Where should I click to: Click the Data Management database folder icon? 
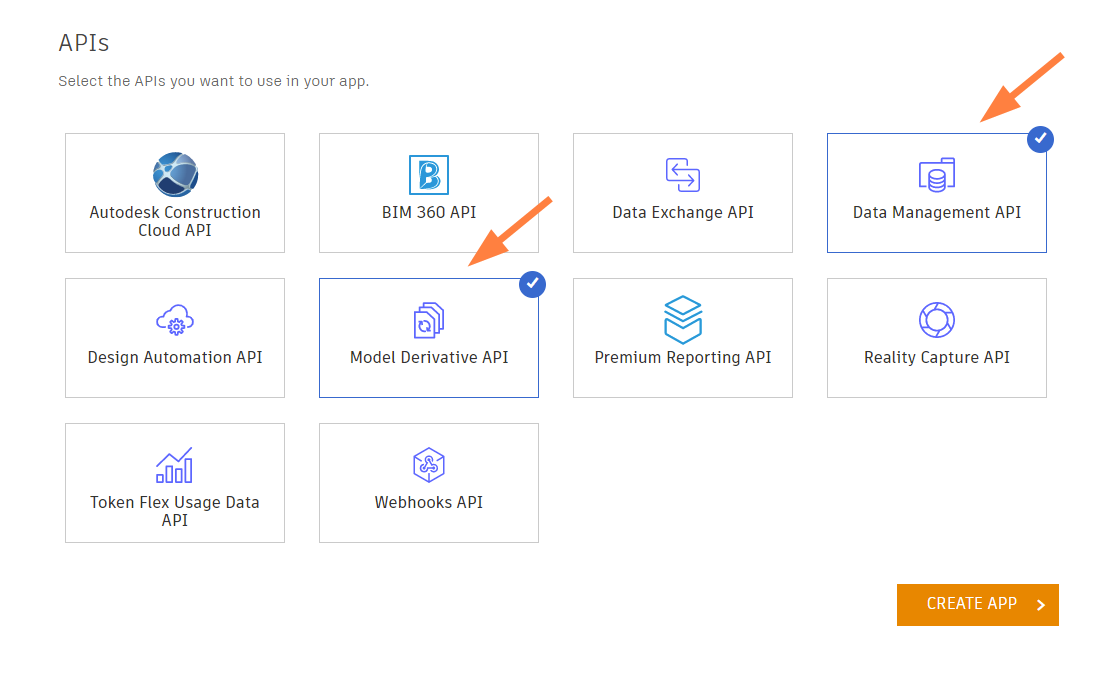[x=937, y=175]
